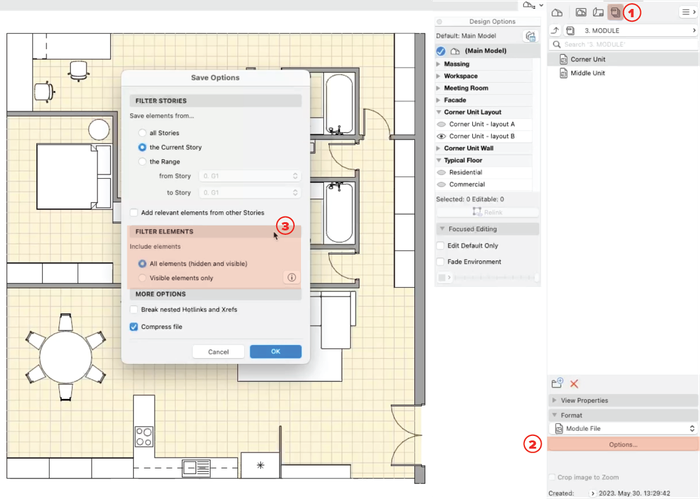Go up one level in publisher set
This screenshot has height=499, width=700.
click(x=555, y=30)
